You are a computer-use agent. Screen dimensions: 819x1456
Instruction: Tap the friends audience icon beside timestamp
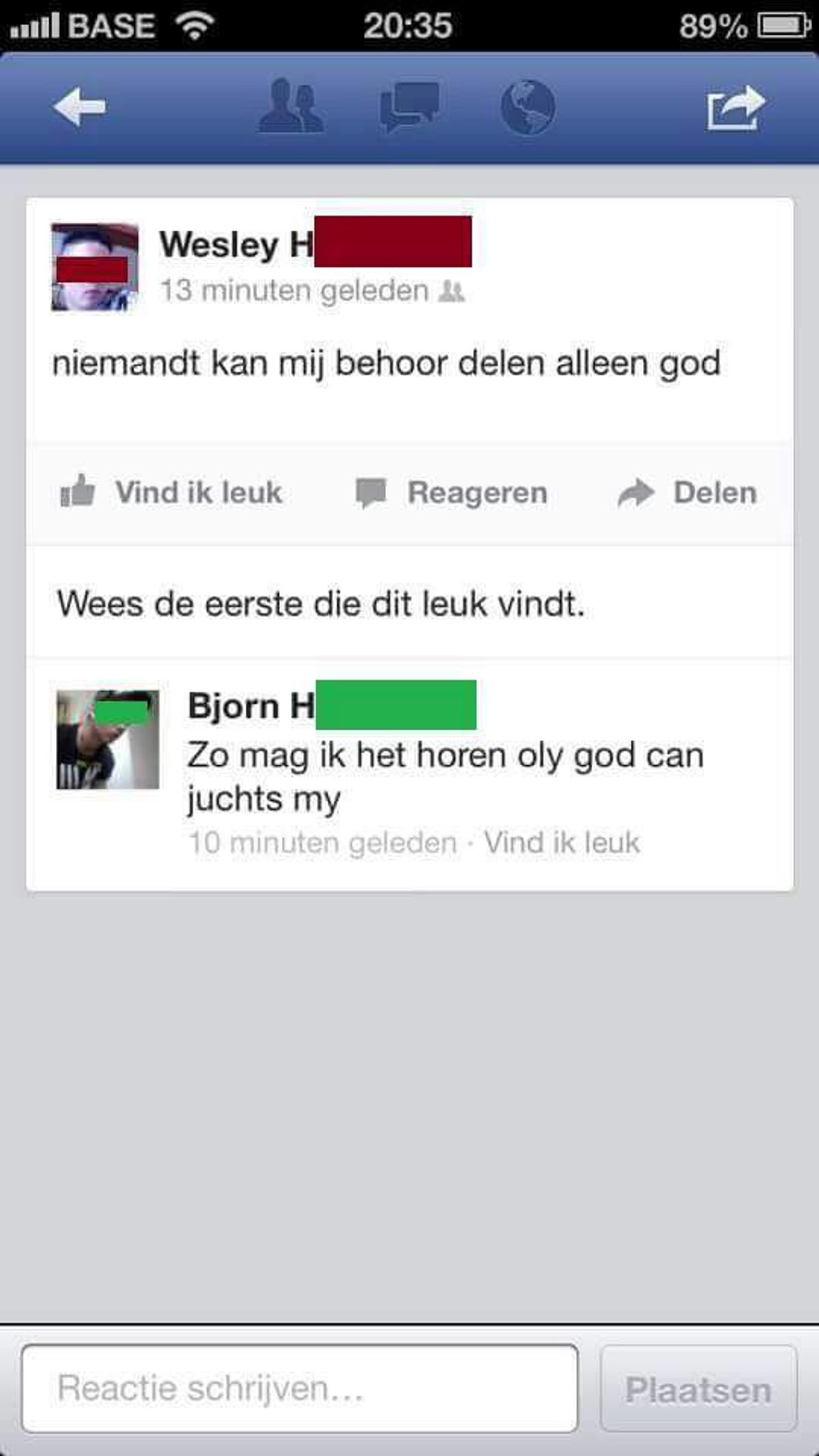(x=452, y=292)
